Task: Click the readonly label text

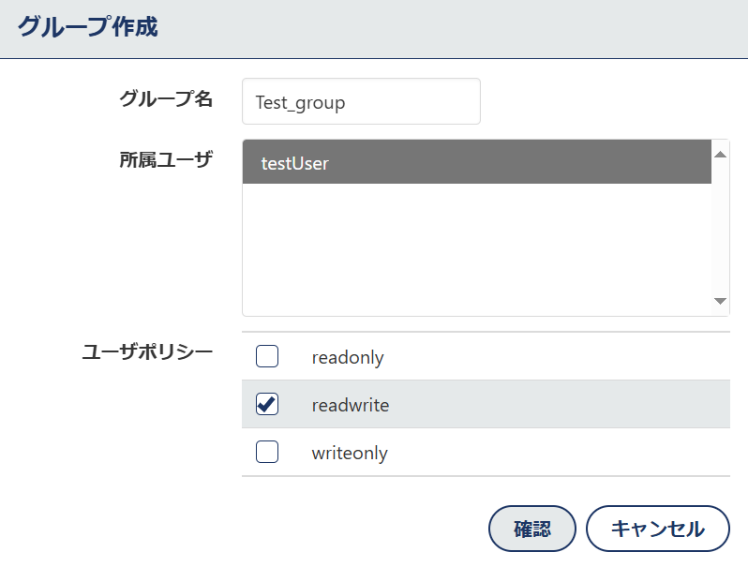Action: pyautogui.click(x=348, y=358)
